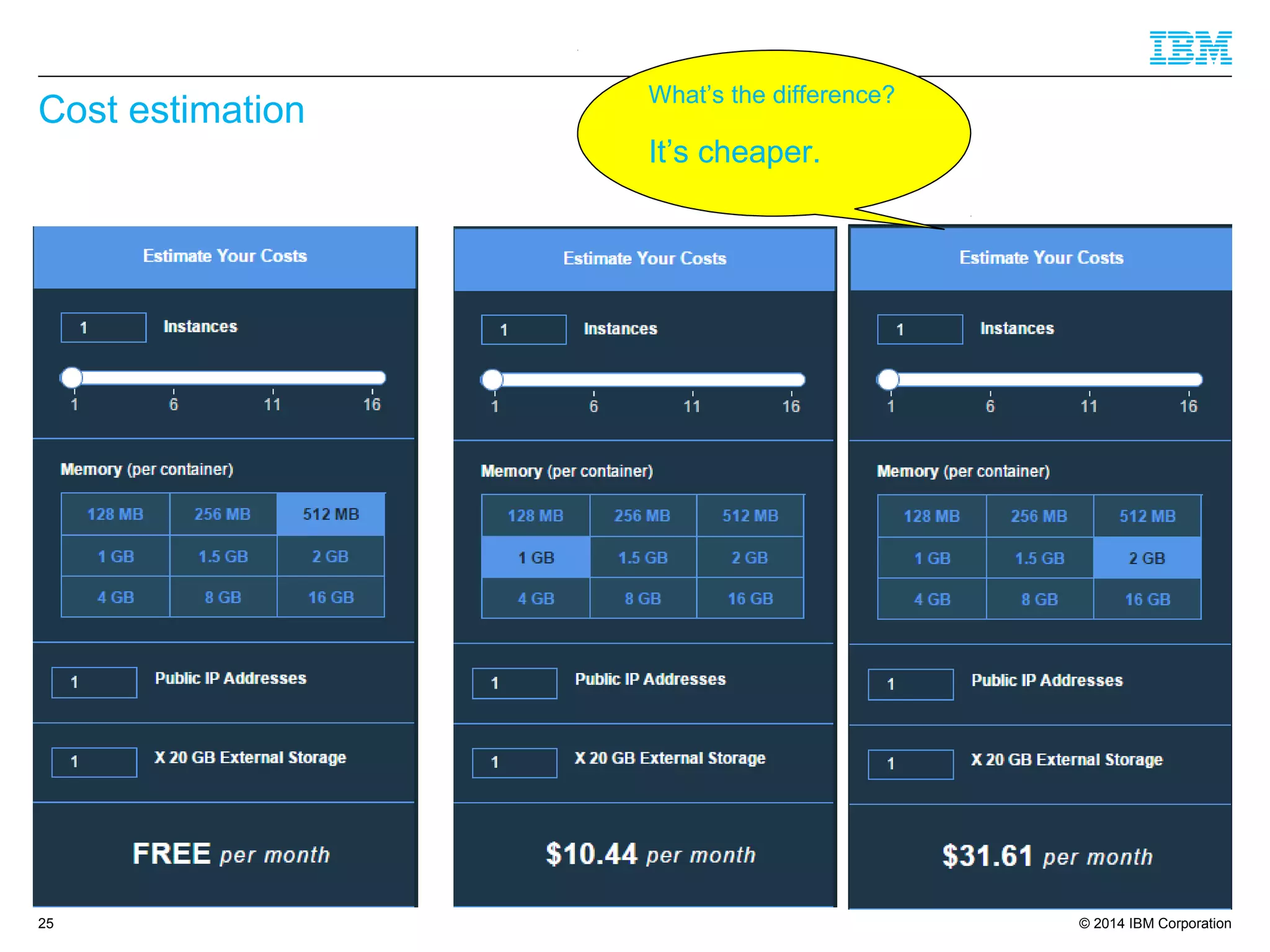Pick 16 GB in the $31.61 panel
This screenshot has height=952, width=1270.
[x=1147, y=599]
